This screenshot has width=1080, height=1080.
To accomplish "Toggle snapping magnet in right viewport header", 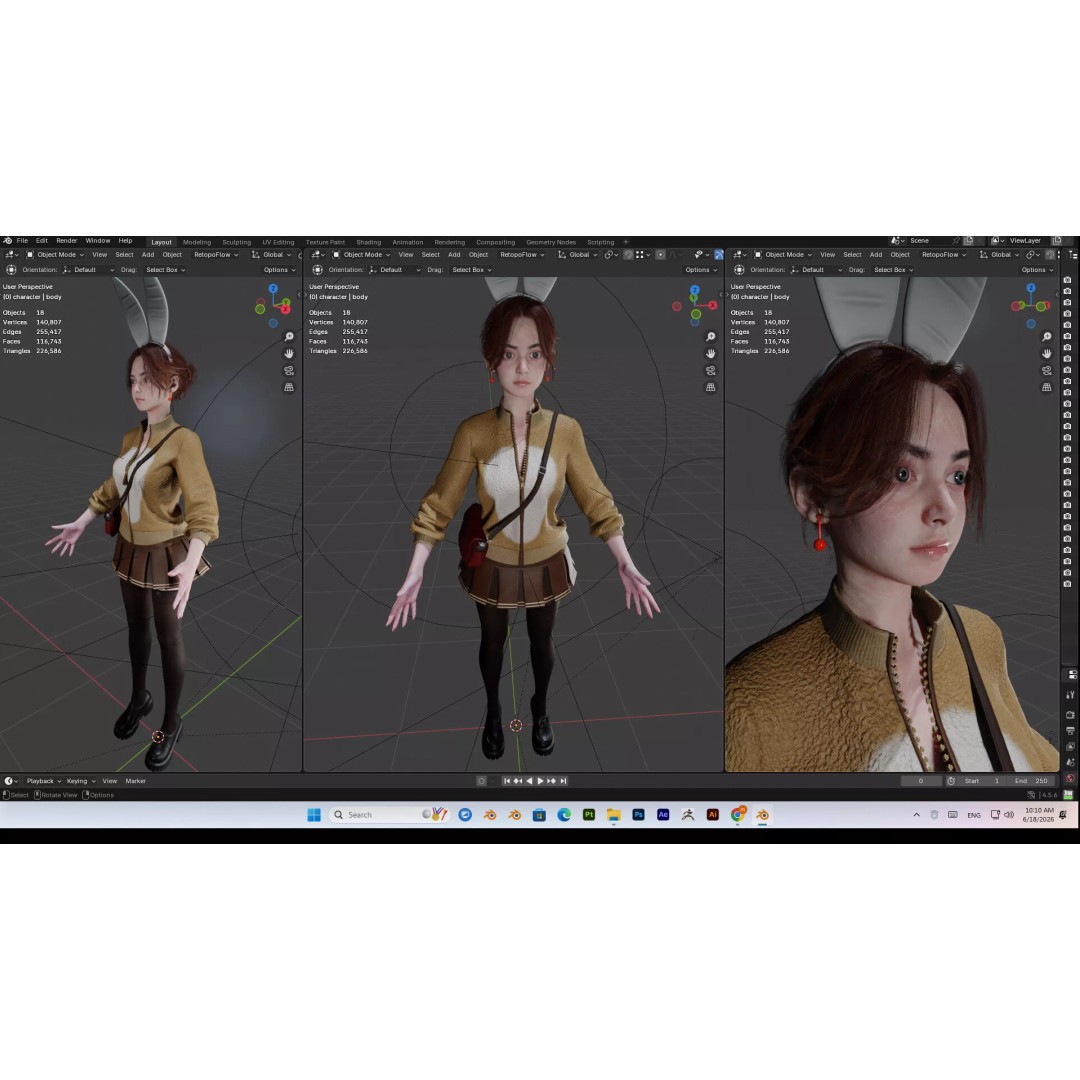I will [x=1050, y=255].
